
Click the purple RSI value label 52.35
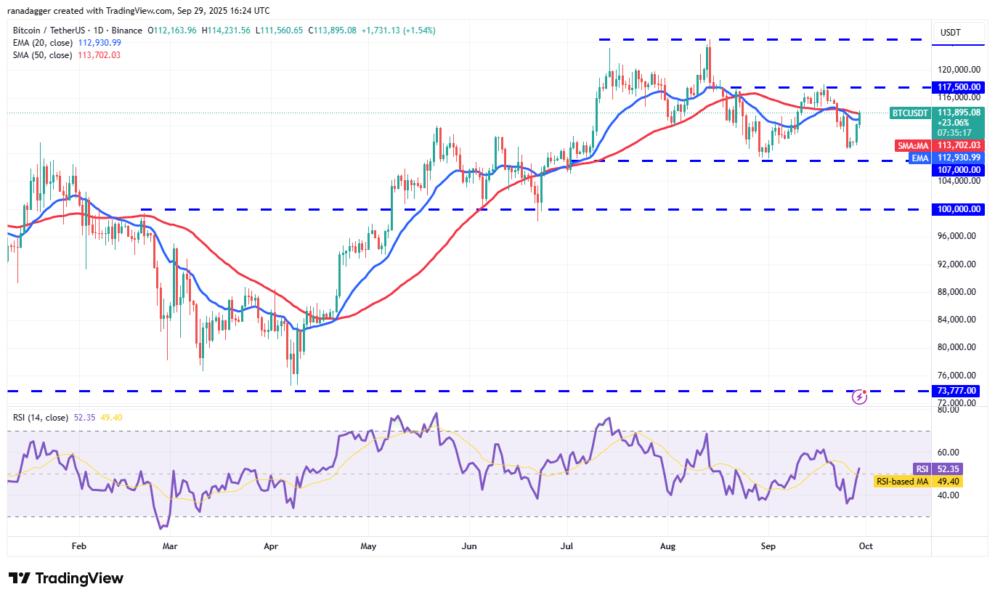(938, 466)
